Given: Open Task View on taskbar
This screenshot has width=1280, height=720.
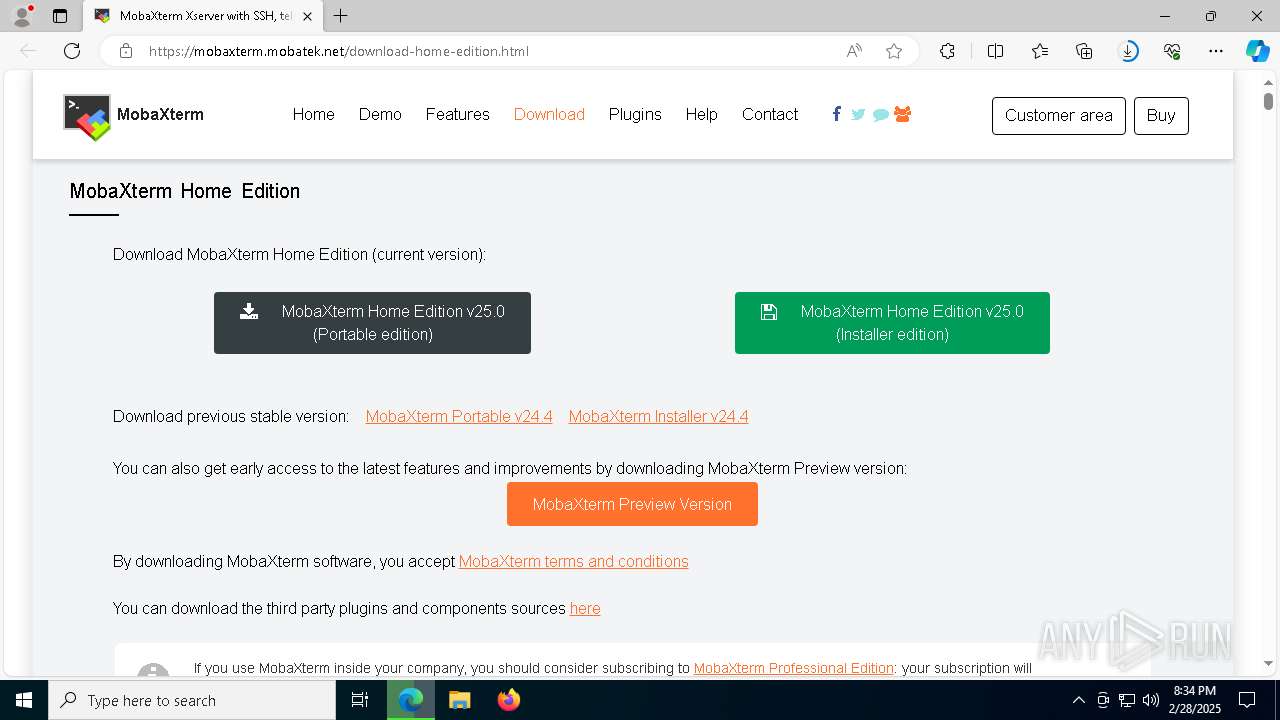Looking at the screenshot, I should pos(360,700).
